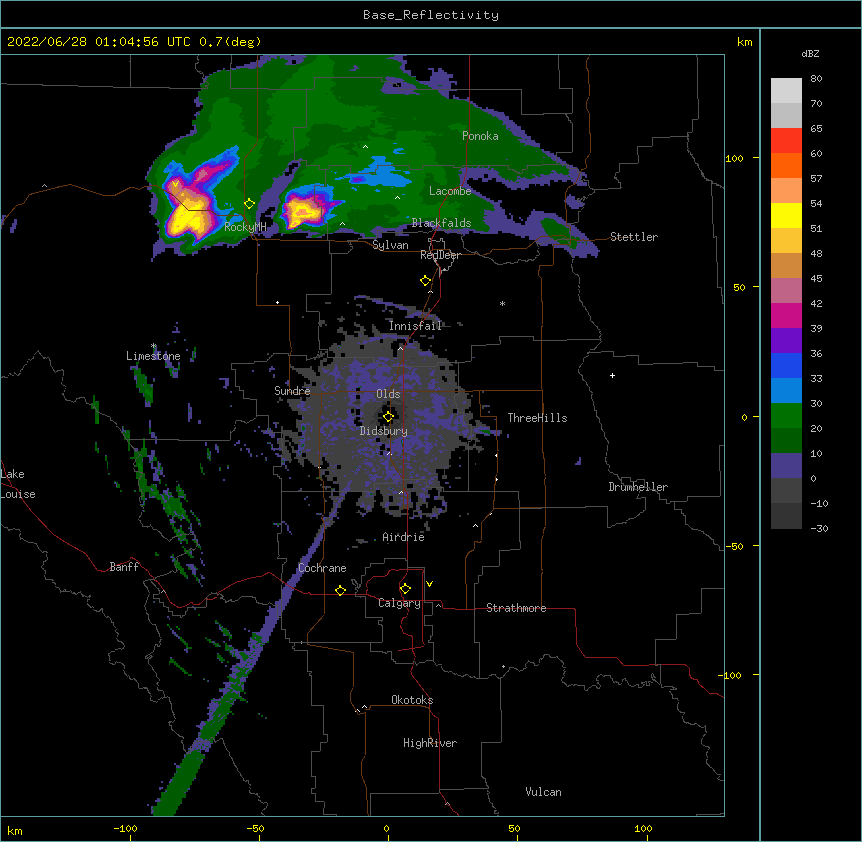Click the Limestone label

[153, 356]
